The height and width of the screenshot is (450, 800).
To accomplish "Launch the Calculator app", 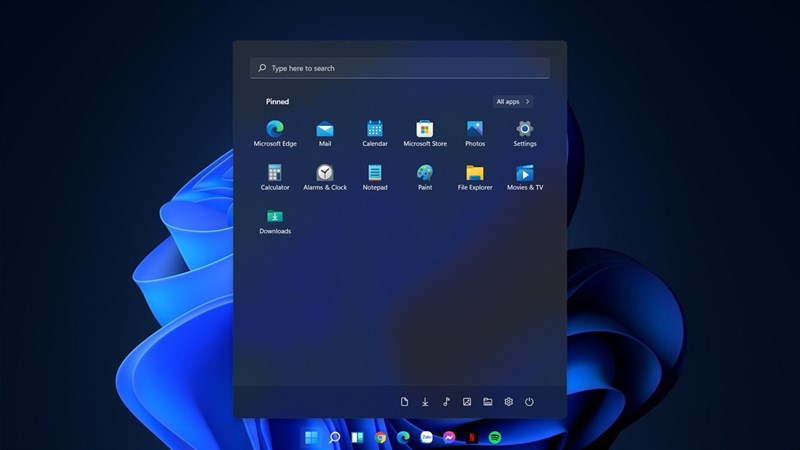I will [x=275, y=177].
